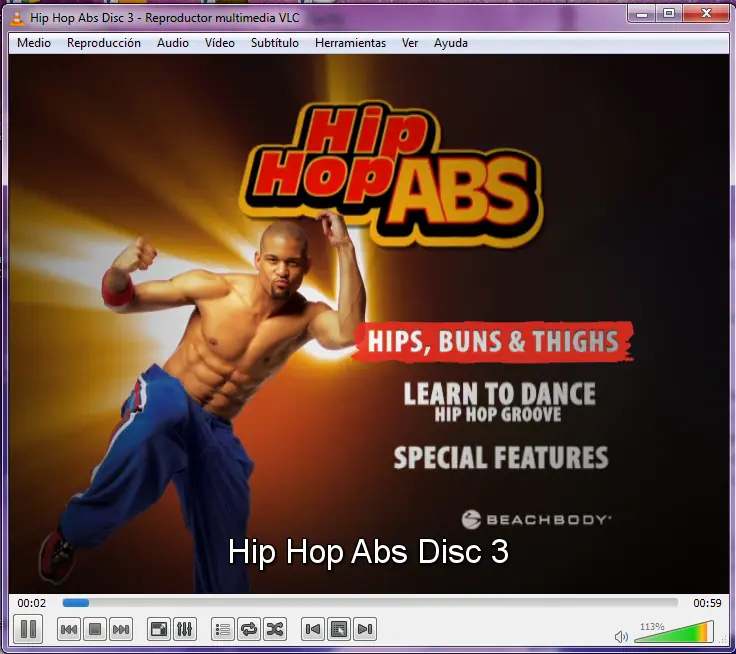The height and width of the screenshot is (654, 736).
Task: Select Special Features DVD menu option
Action: tap(501, 458)
